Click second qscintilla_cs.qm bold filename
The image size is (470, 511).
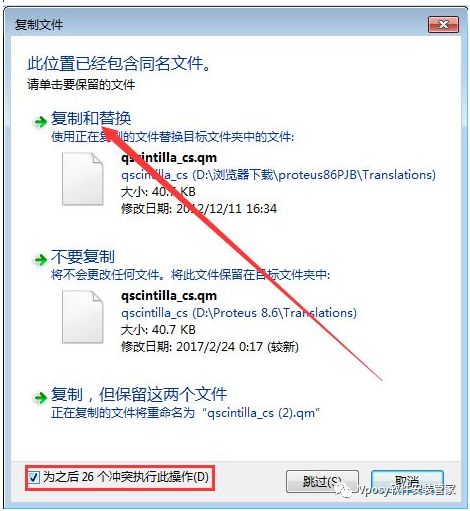coord(169,295)
